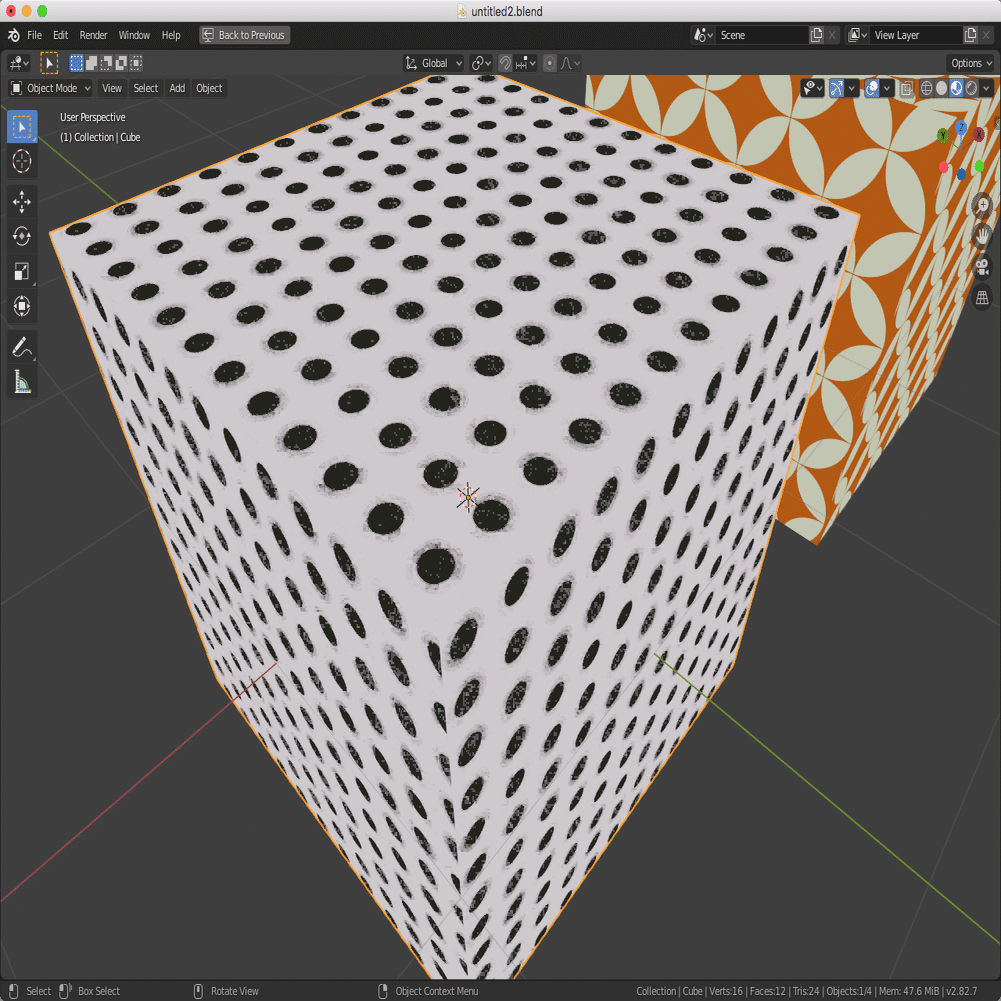1001x1001 pixels.
Task: Click the Scene name field
Action: click(762, 35)
